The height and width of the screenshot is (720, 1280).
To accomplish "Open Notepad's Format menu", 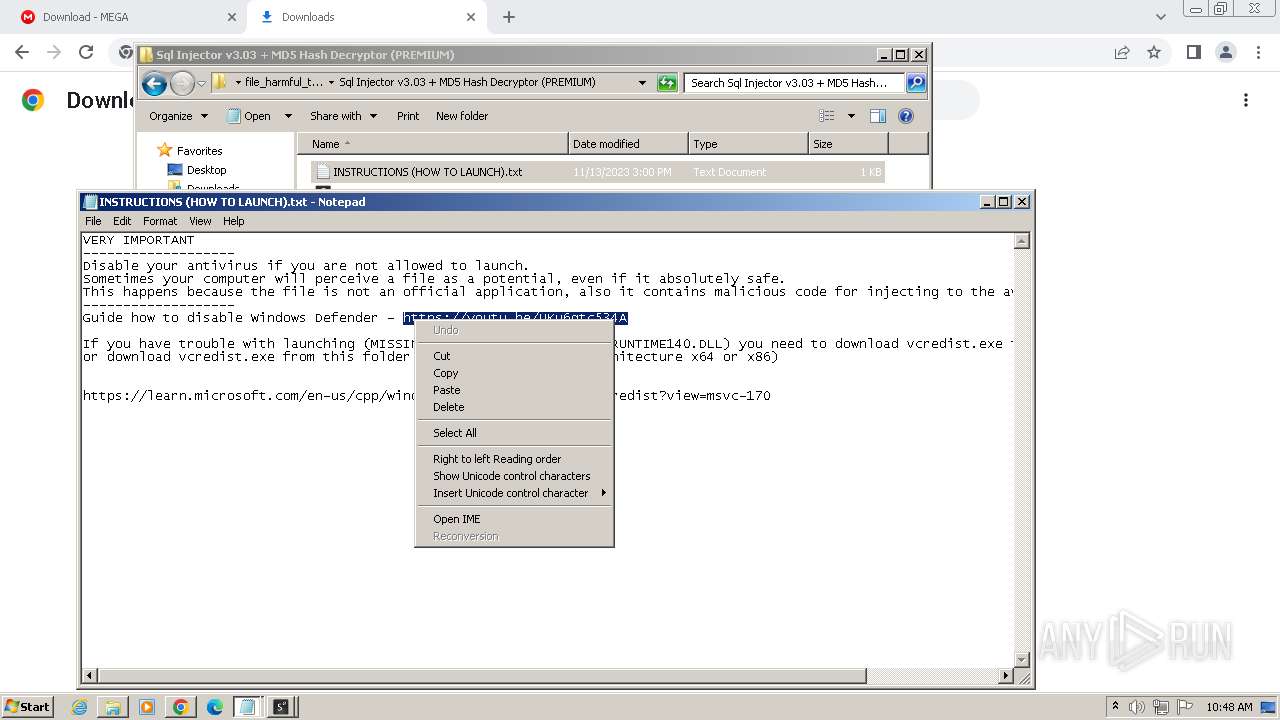I will [160, 221].
